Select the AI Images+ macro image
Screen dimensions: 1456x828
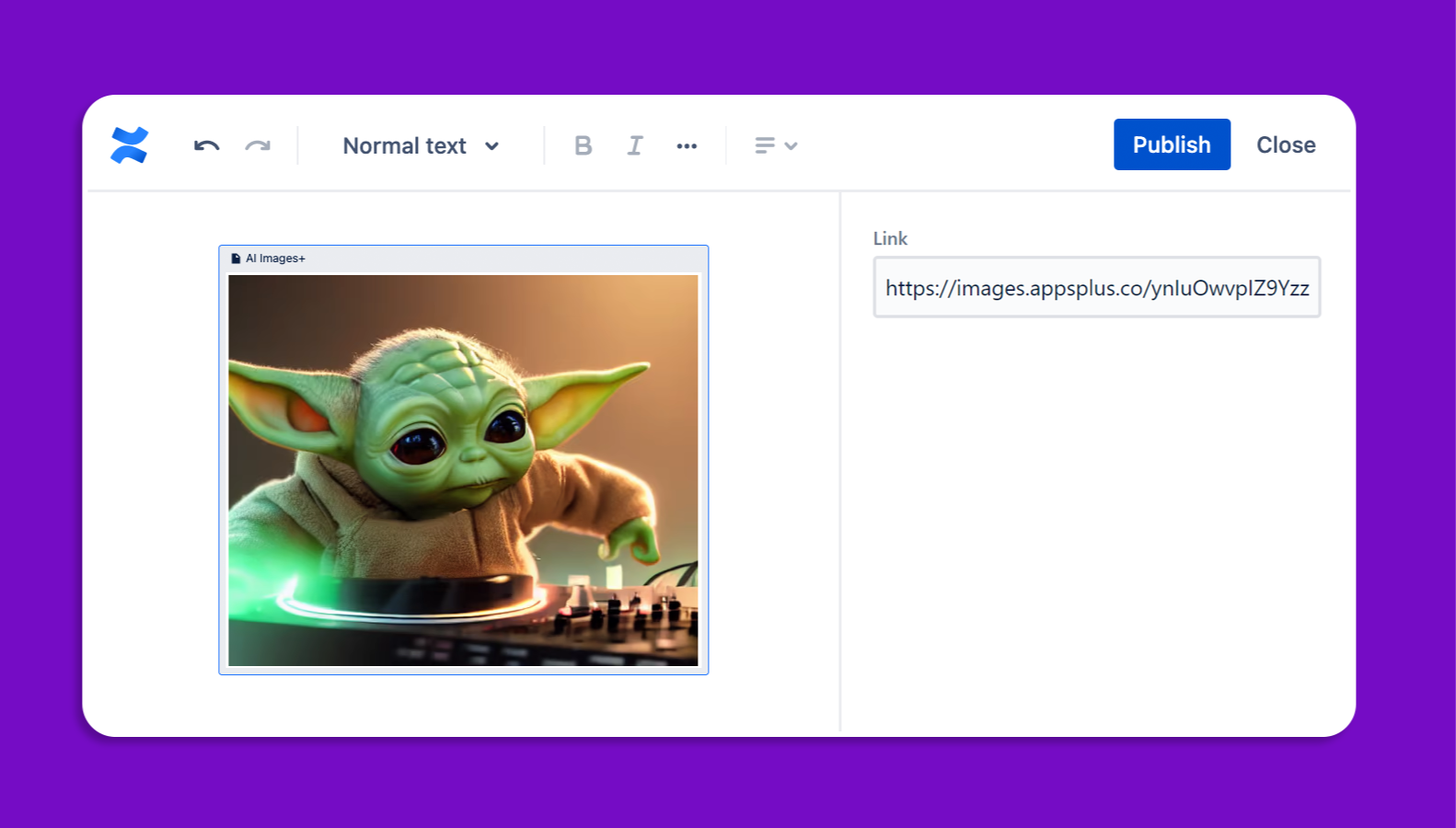[x=463, y=470]
